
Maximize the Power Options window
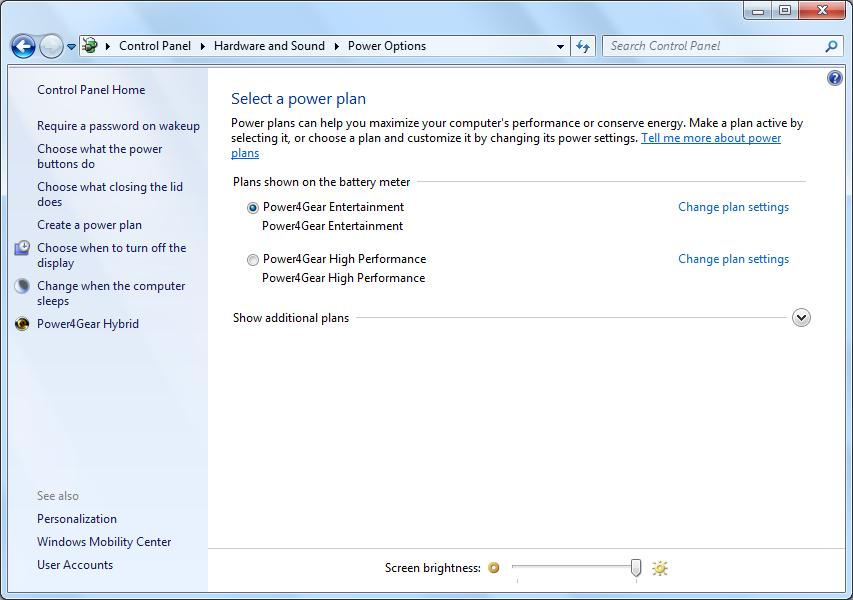click(x=785, y=10)
